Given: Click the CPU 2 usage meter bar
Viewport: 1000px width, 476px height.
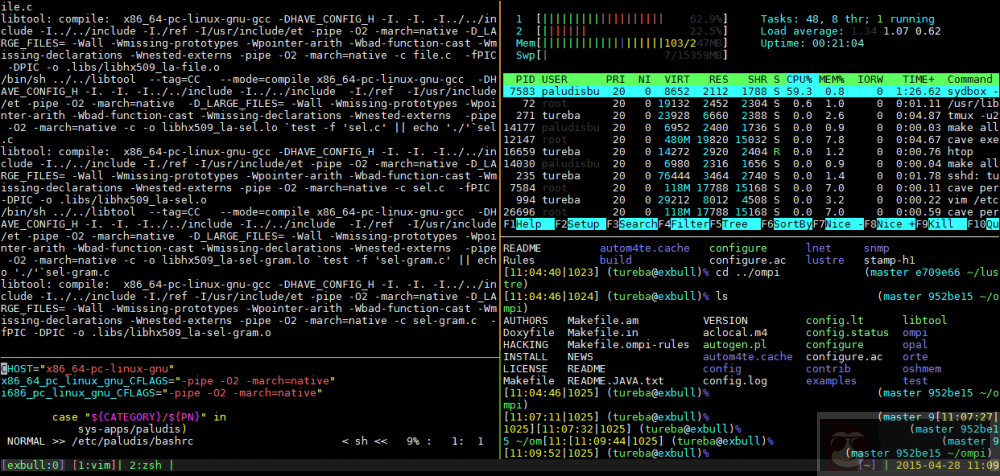Looking at the screenshot, I should 633,31.
